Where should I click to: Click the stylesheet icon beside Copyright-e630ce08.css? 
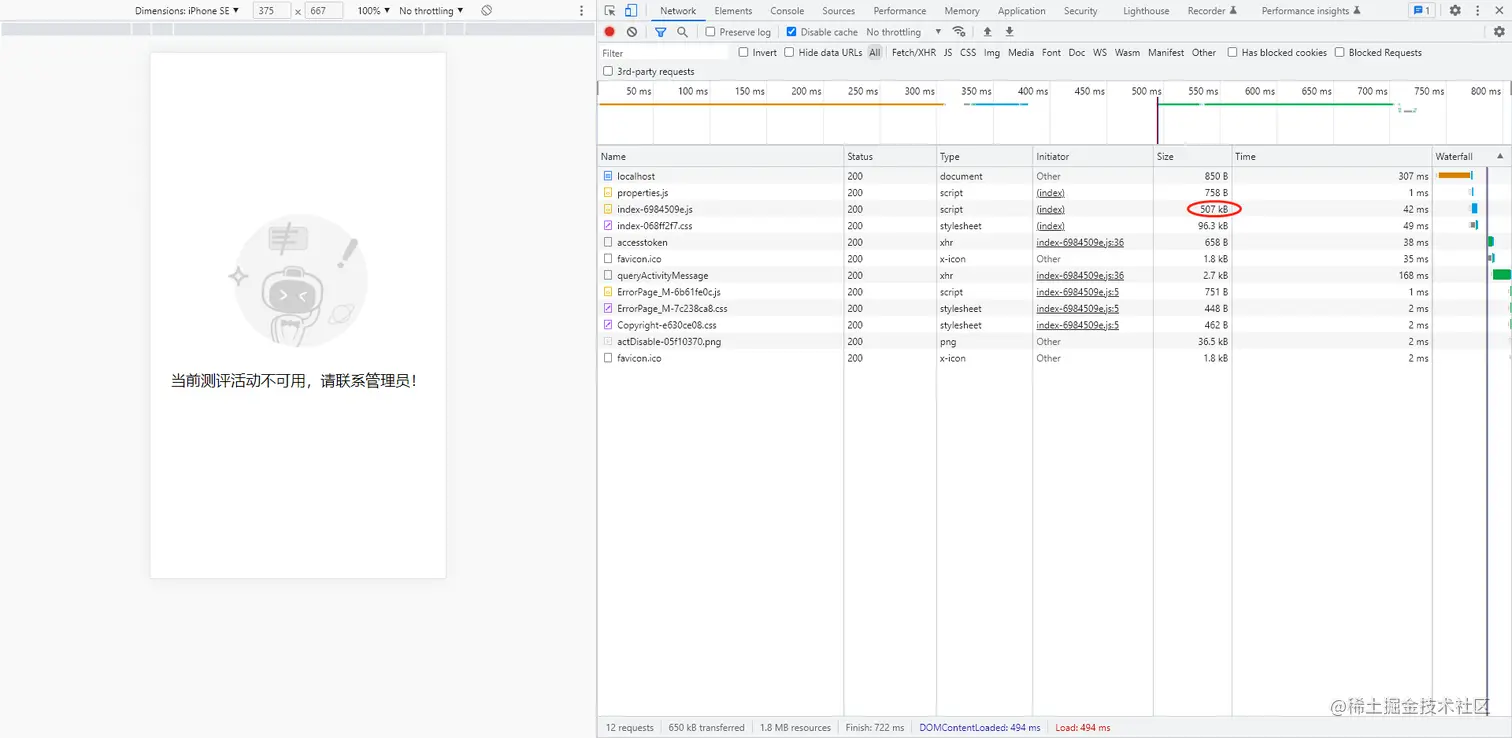point(607,325)
